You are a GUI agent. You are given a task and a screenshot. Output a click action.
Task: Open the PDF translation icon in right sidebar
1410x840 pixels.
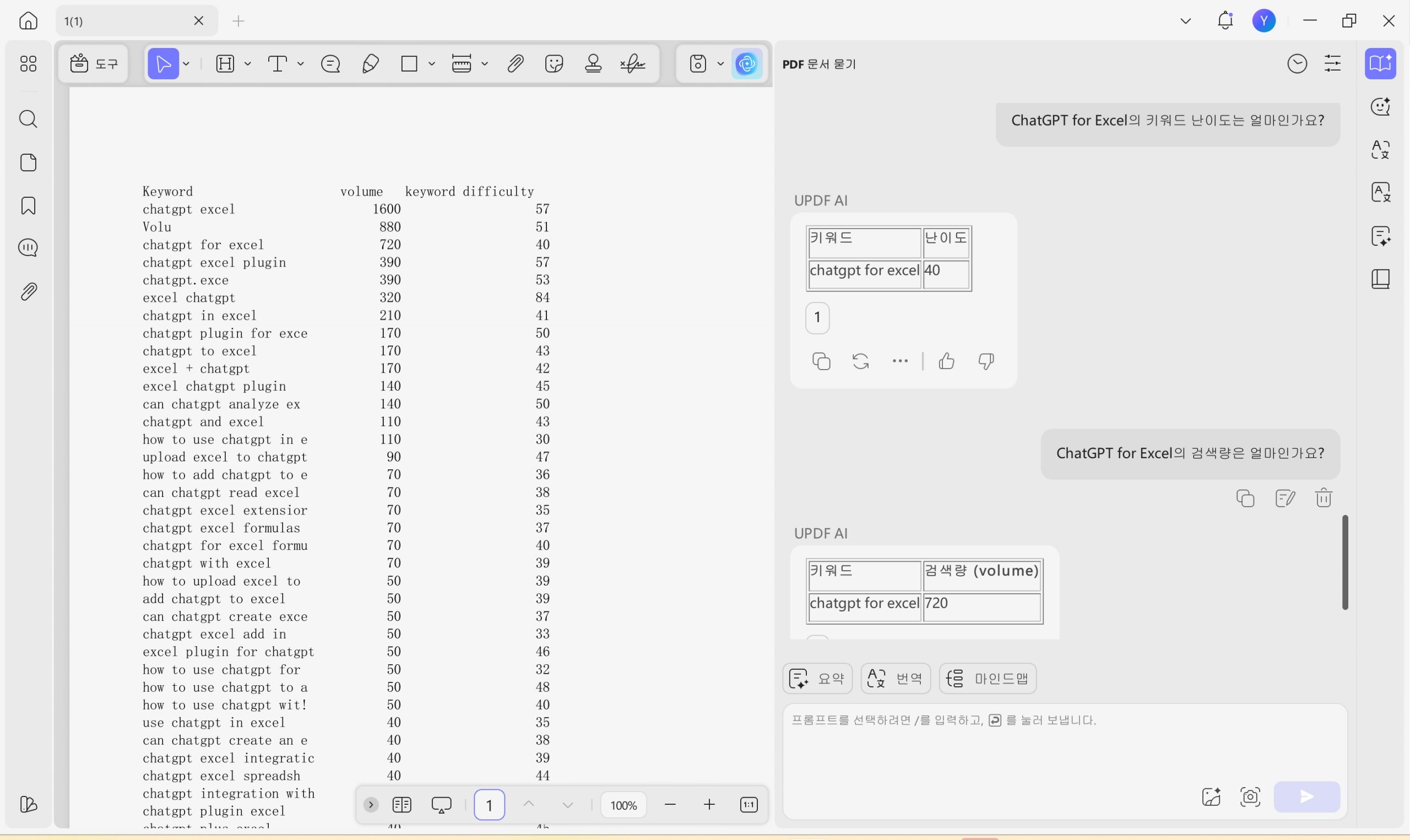pyautogui.click(x=1381, y=192)
